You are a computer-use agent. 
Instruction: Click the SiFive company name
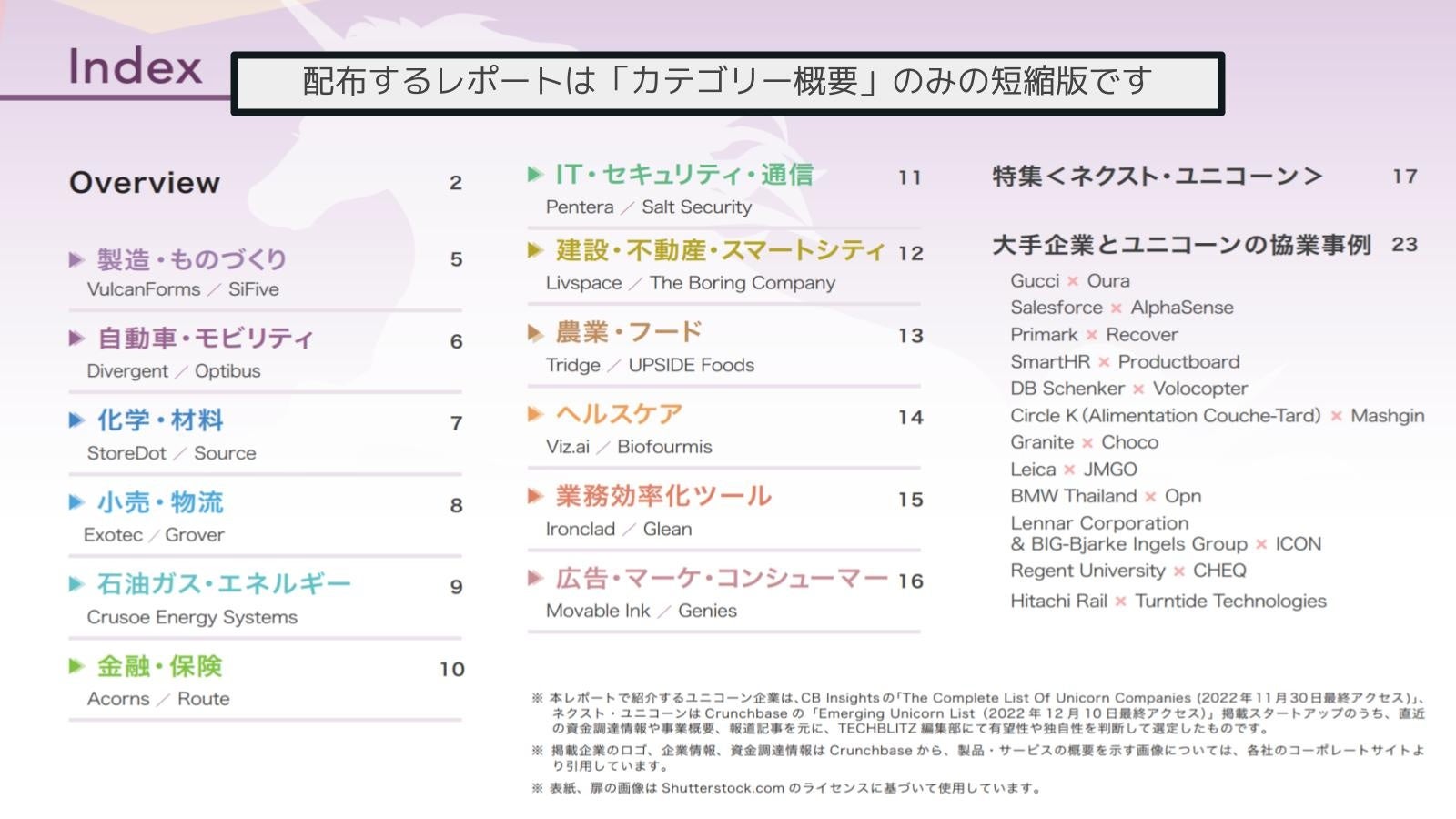click(254, 289)
